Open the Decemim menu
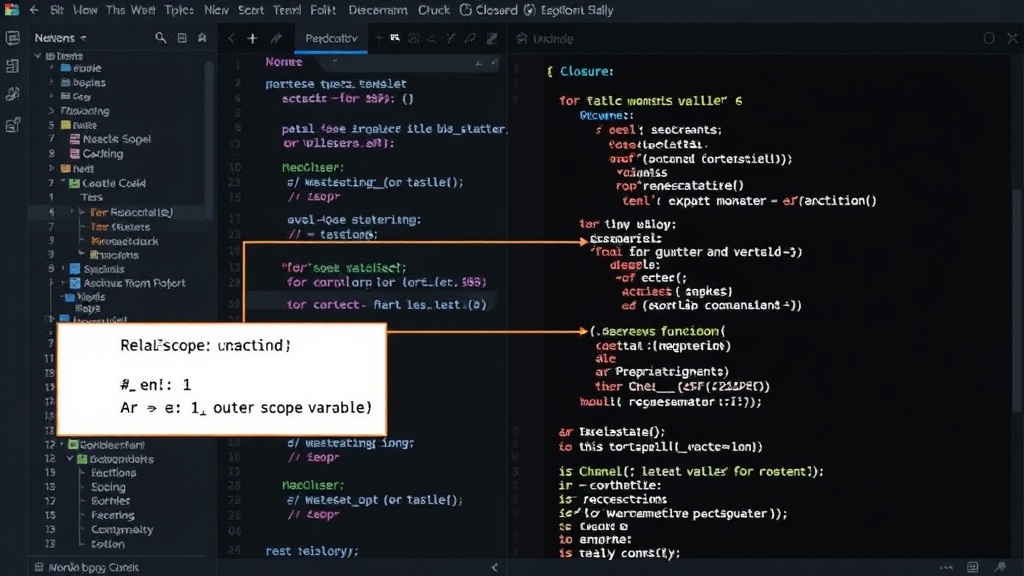 pos(377,10)
